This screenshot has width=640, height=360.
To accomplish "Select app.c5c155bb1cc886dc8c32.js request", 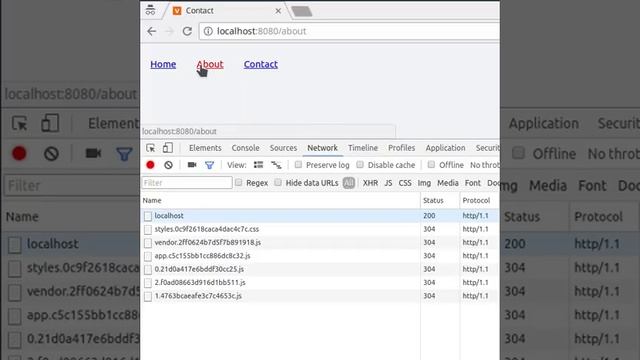I will [x=320, y=256].
